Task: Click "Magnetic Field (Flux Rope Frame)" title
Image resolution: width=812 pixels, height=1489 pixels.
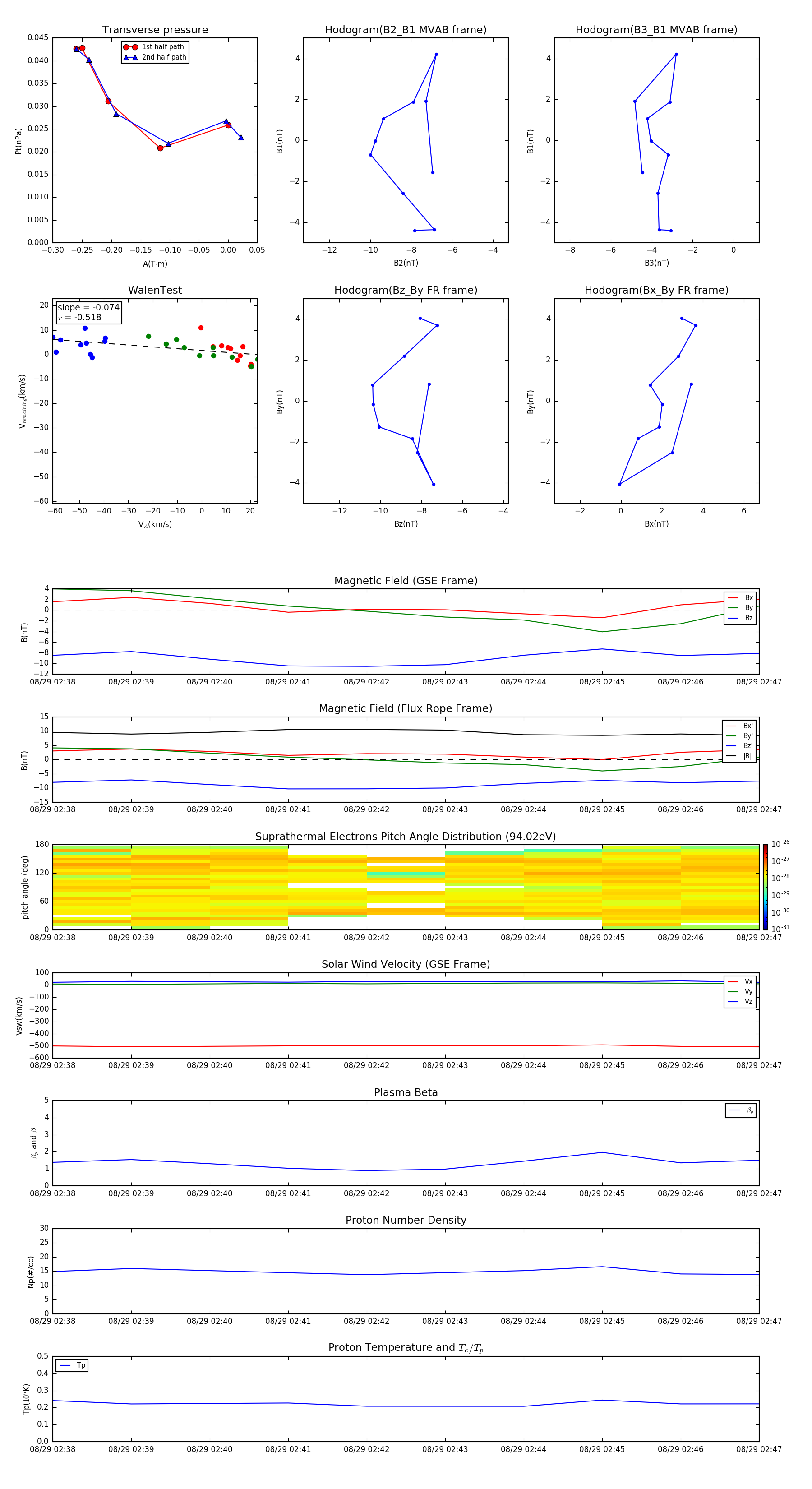Action: [406, 708]
